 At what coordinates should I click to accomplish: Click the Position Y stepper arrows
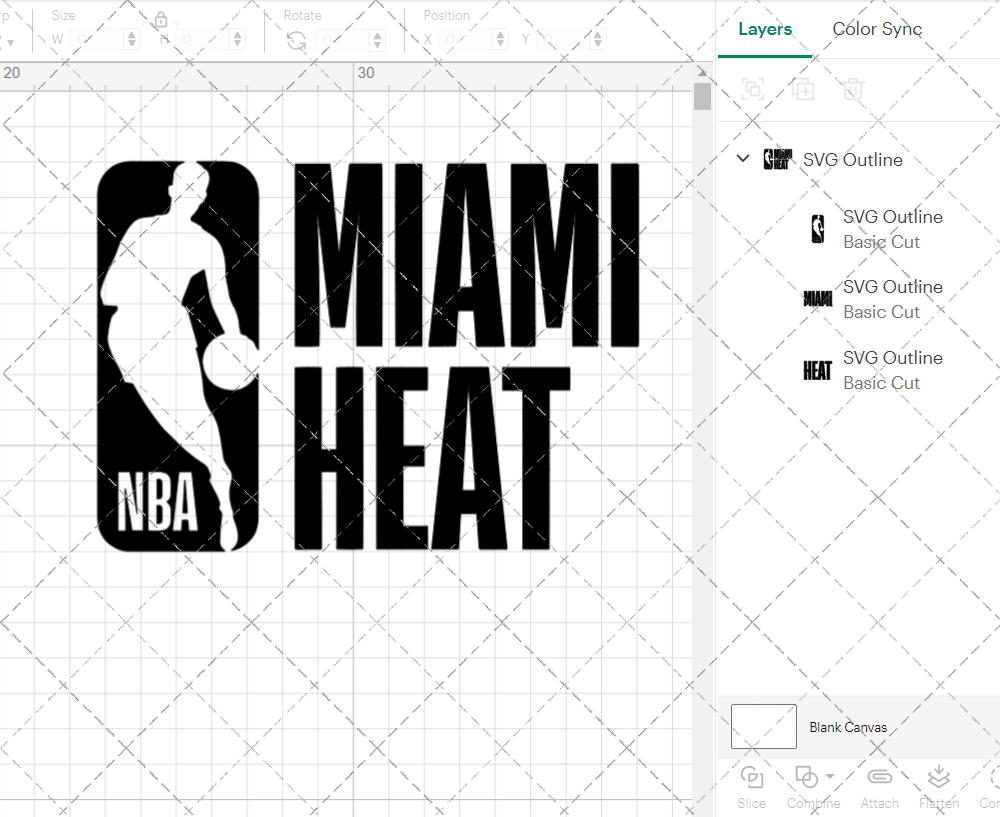pos(598,40)
